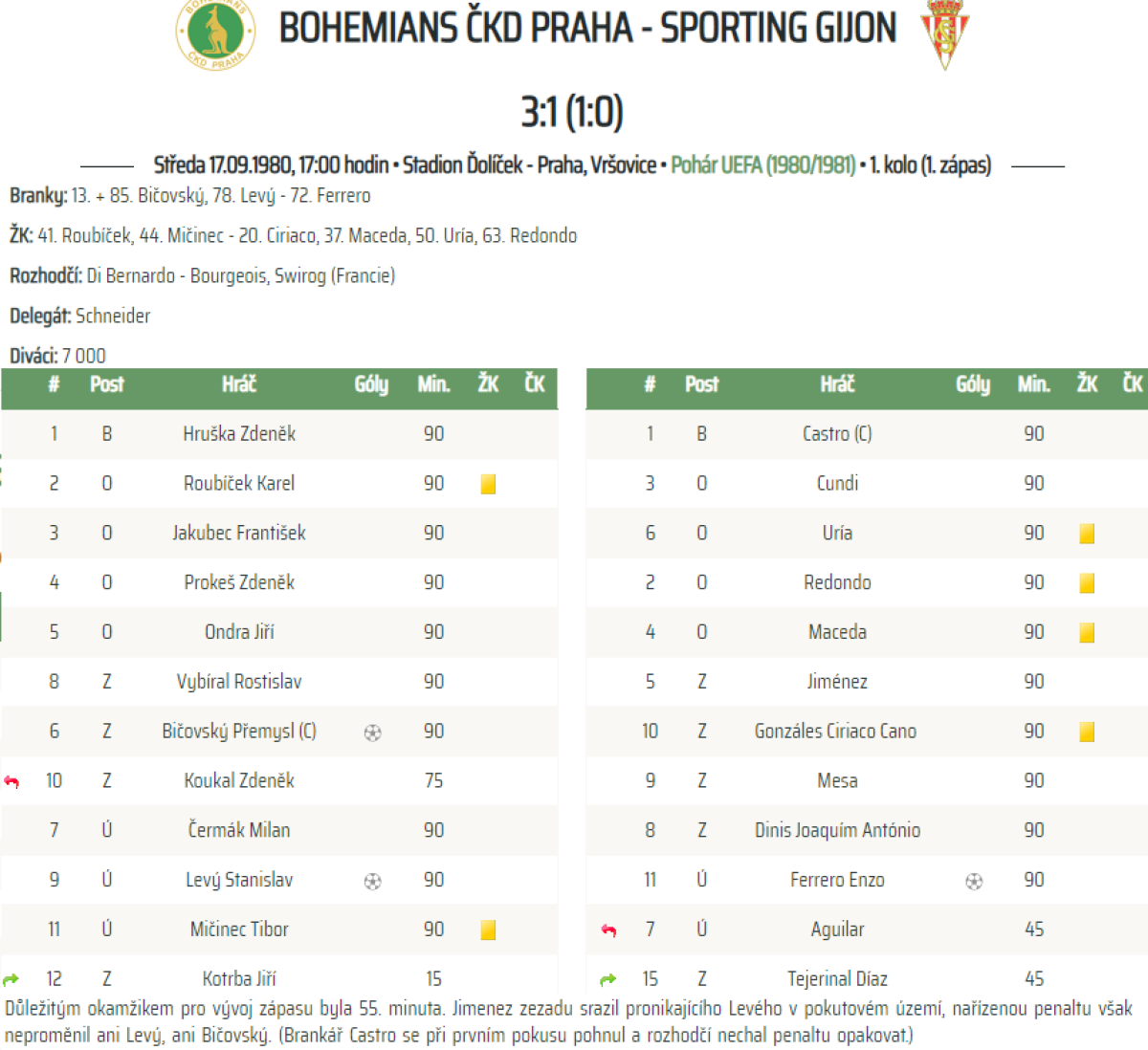Click the Min. header in Bohemians table

coord(433,384)
